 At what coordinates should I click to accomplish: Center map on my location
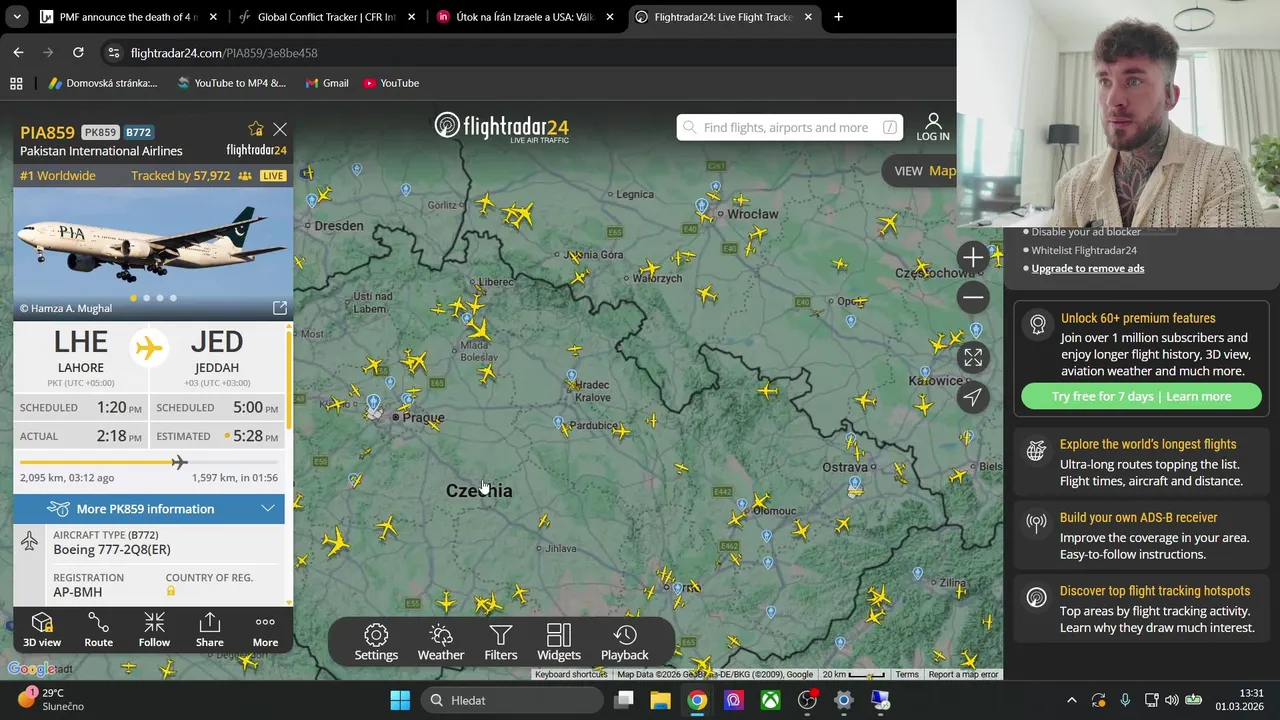click(973, 397)
